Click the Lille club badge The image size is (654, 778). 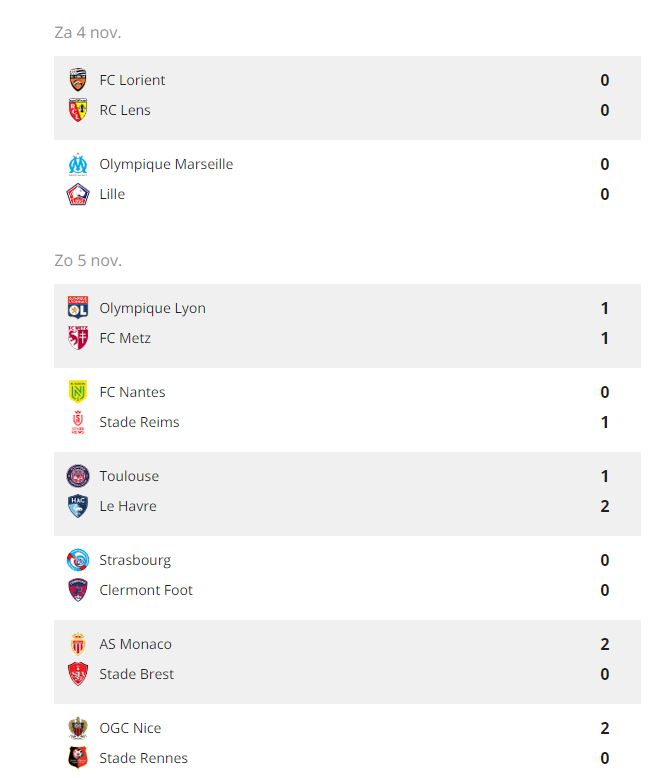pyautogui.click(x=78, y=194)
